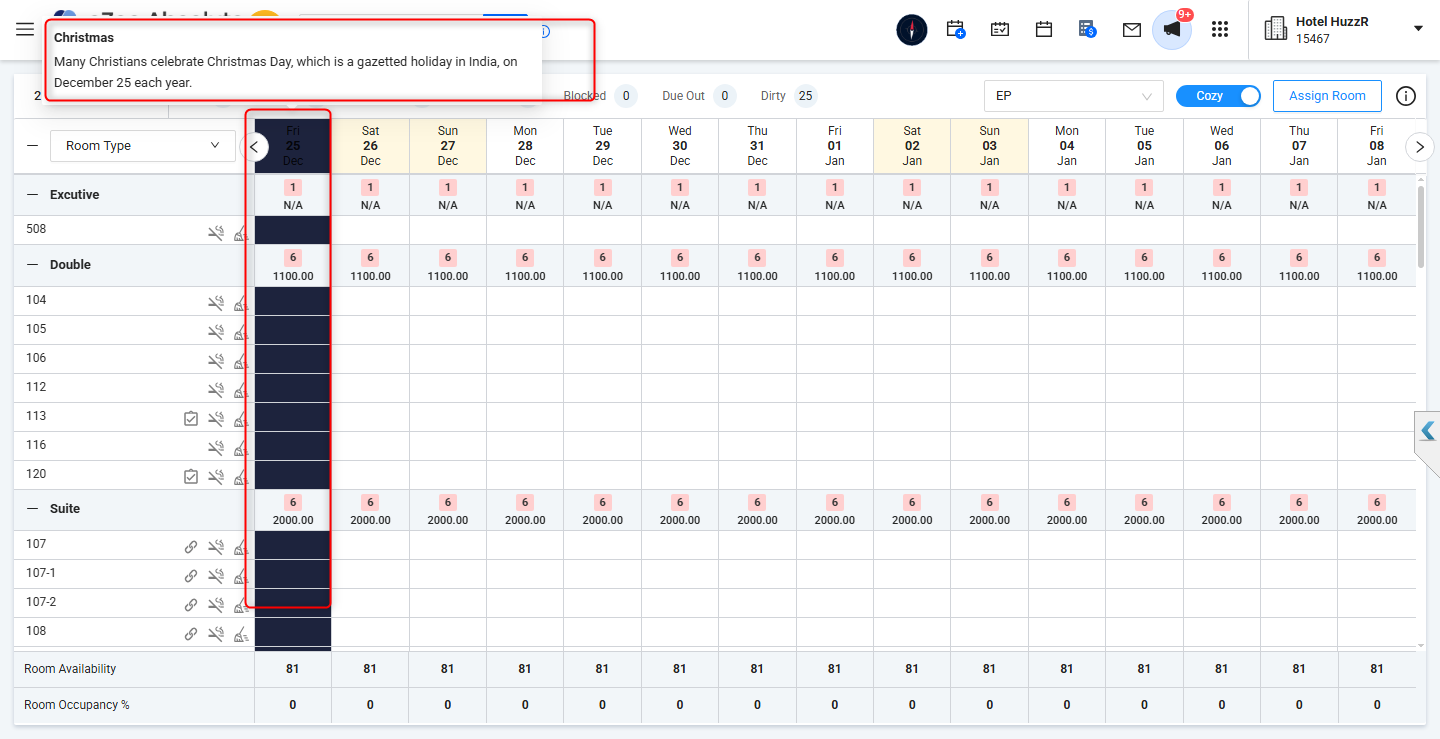Click the Assign Room button
This screenshot has width=1440, height=739.
pos(1327,96)
